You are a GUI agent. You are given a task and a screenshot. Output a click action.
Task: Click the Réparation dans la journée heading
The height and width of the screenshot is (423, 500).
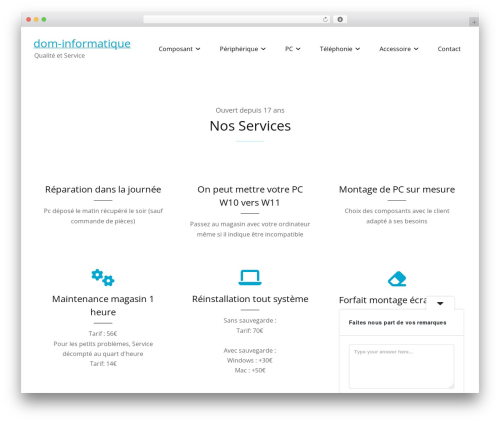point(103,189)
